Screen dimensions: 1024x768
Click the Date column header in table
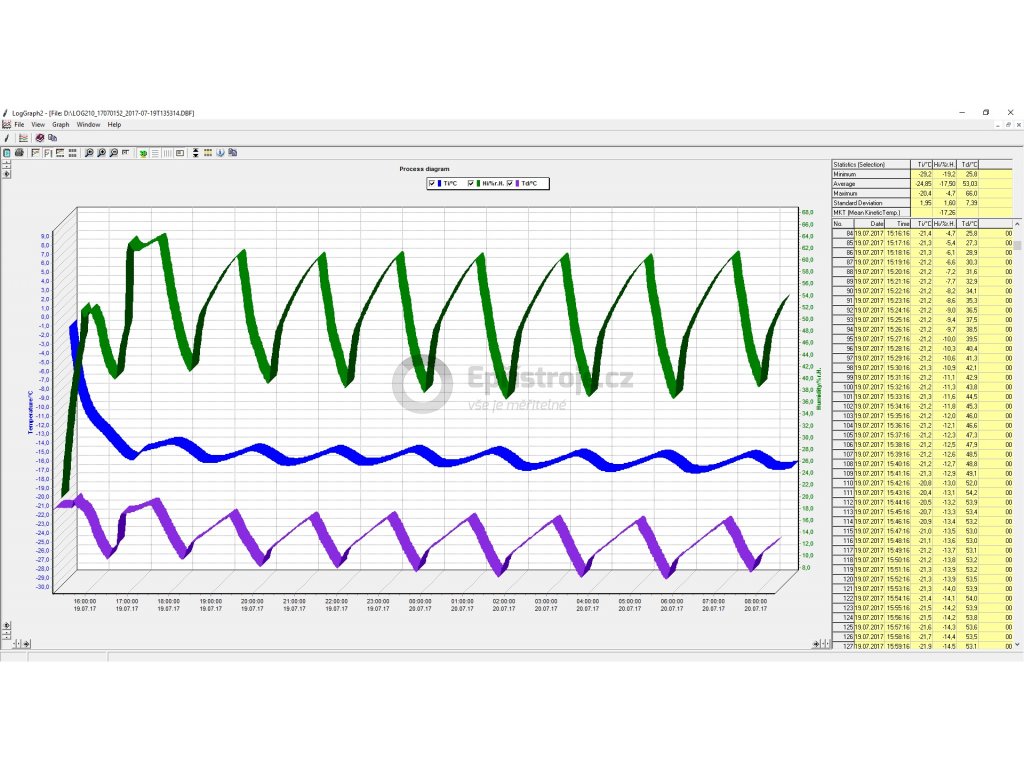pos(877,224)
